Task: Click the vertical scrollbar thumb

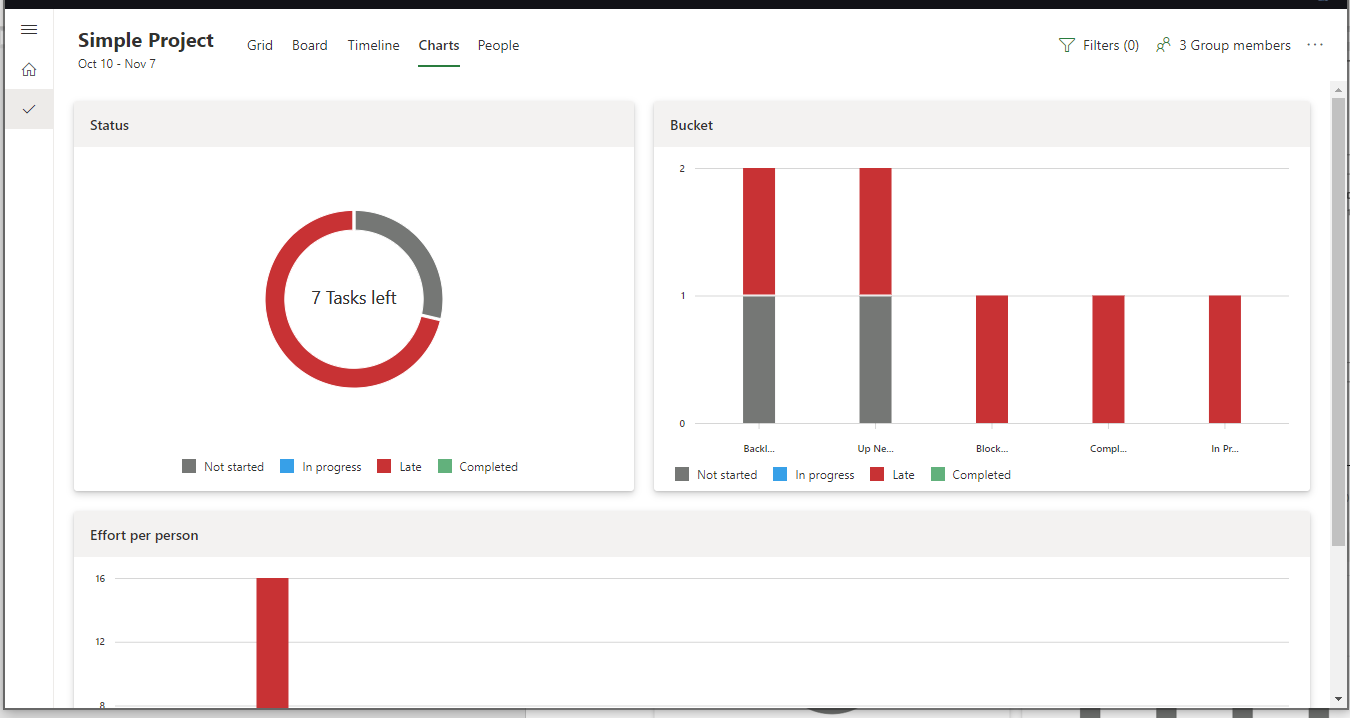Action: [1339, 322]
